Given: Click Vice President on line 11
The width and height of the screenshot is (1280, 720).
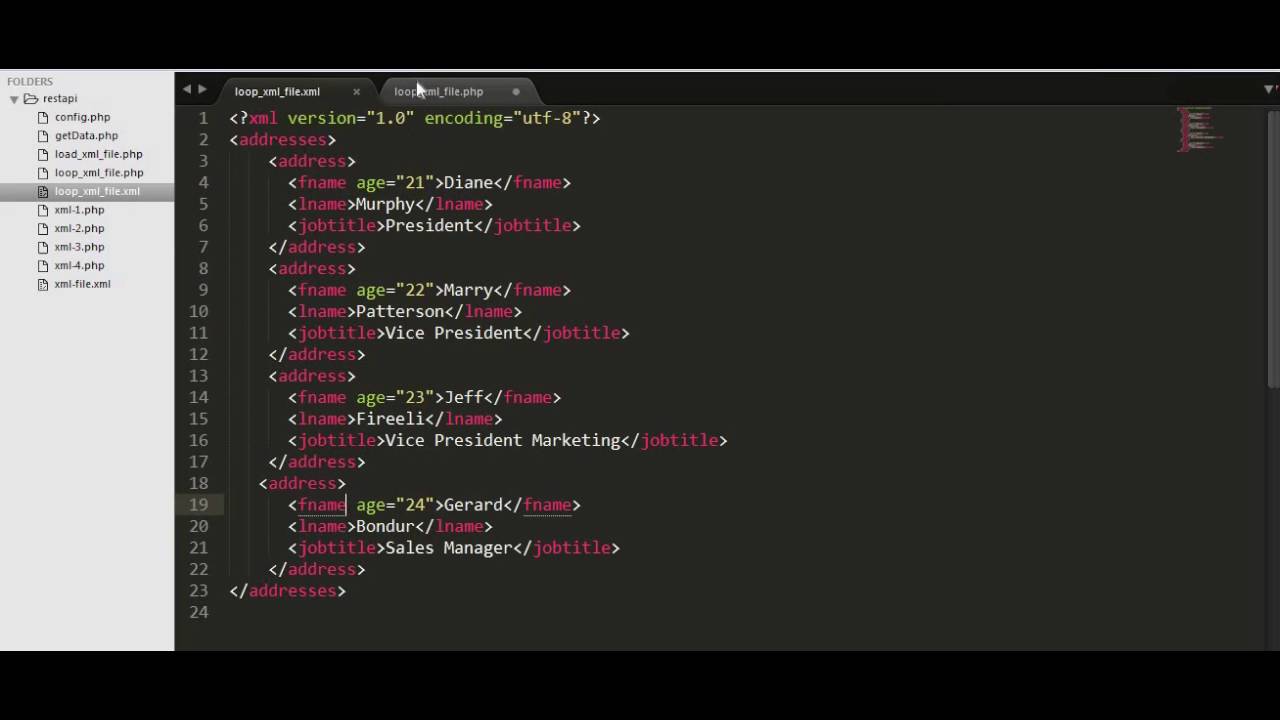Looking at the screenshot, I should (453, 333).
